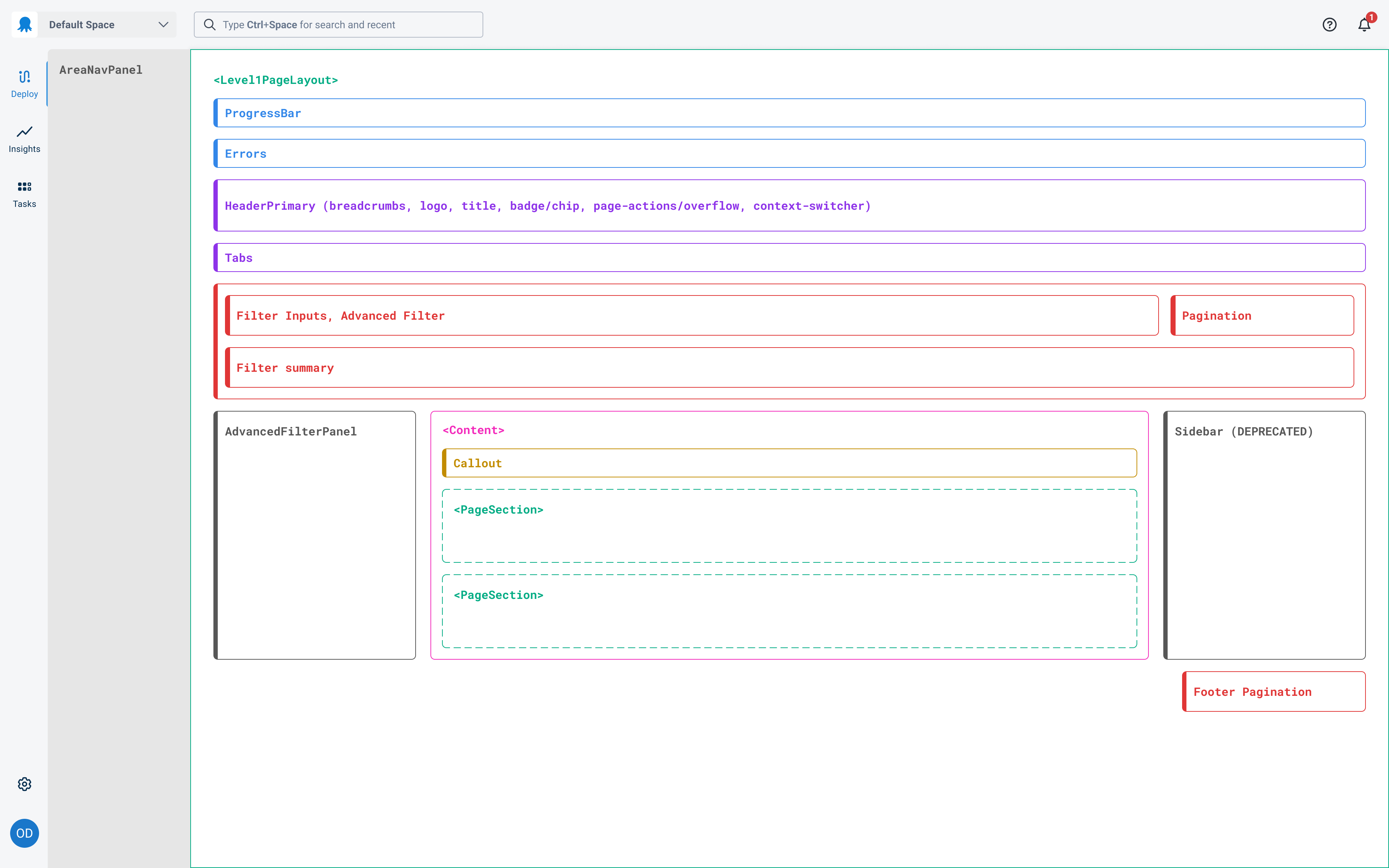Click the Octopus logo
The image size is (1389, 868).
(x=24, y=24)
